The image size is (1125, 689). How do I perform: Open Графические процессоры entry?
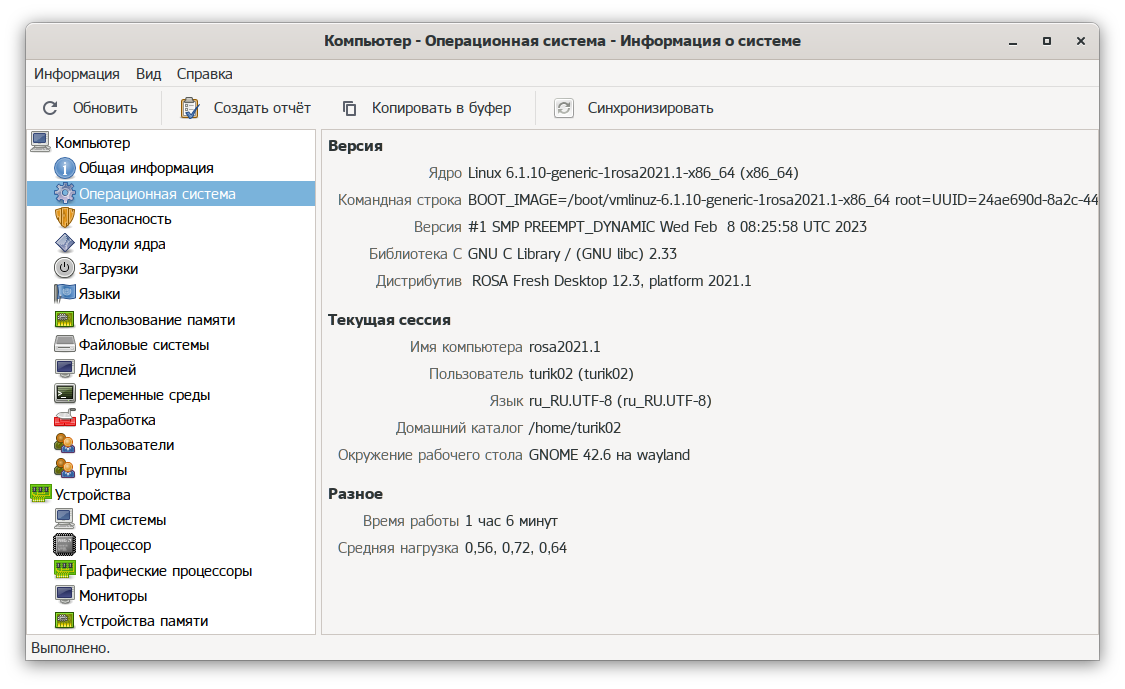point(165,571)
